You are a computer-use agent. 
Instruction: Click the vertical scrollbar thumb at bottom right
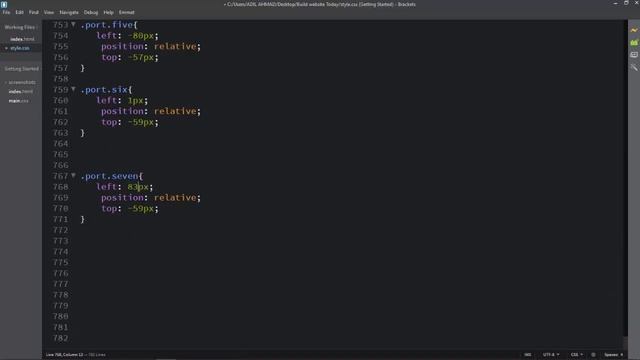625,342
